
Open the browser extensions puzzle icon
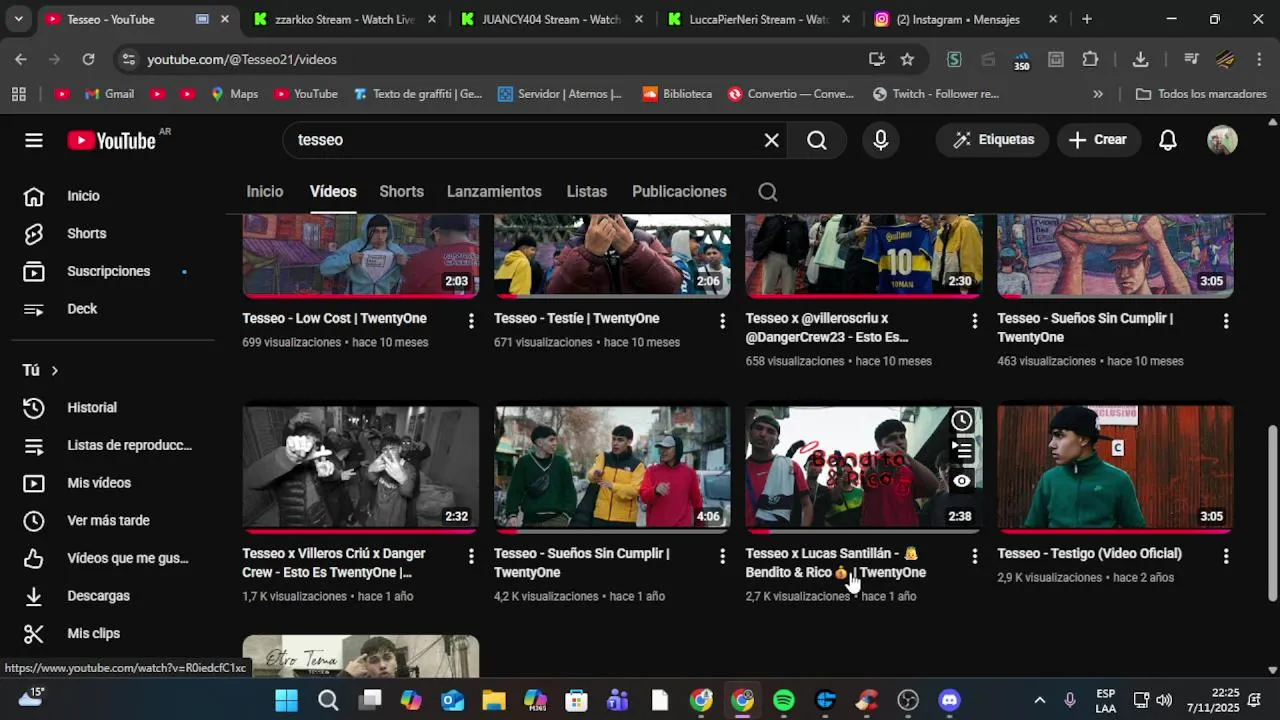click(x=1090, y=59)
